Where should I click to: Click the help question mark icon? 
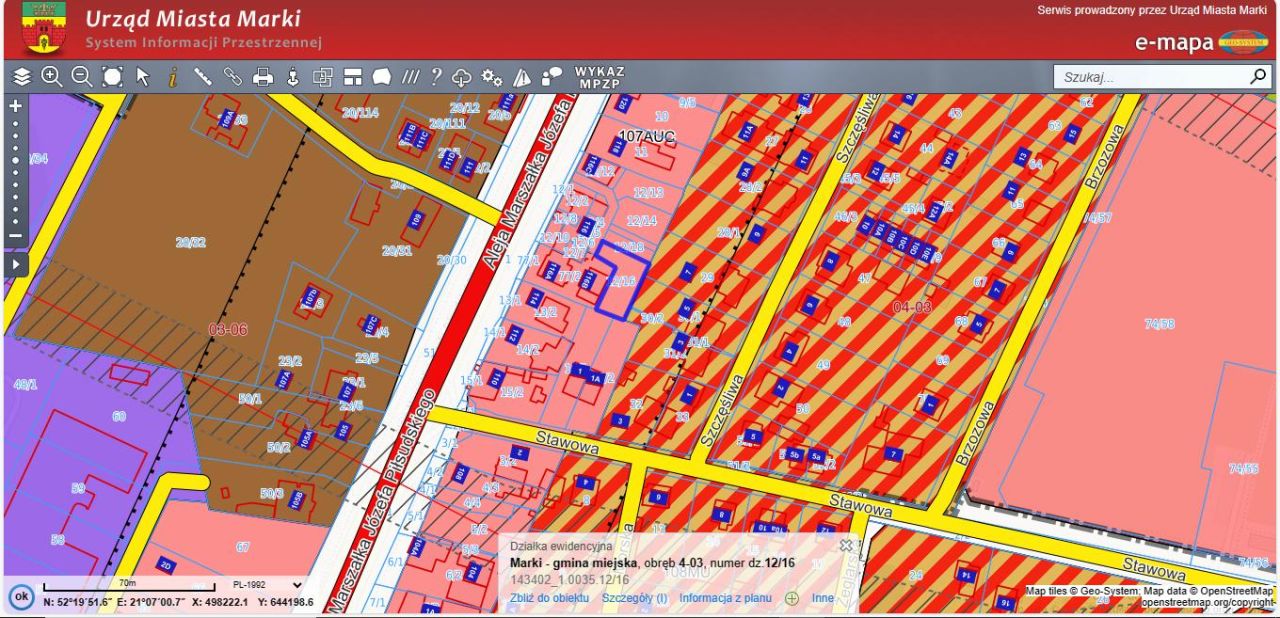(436, 77)
